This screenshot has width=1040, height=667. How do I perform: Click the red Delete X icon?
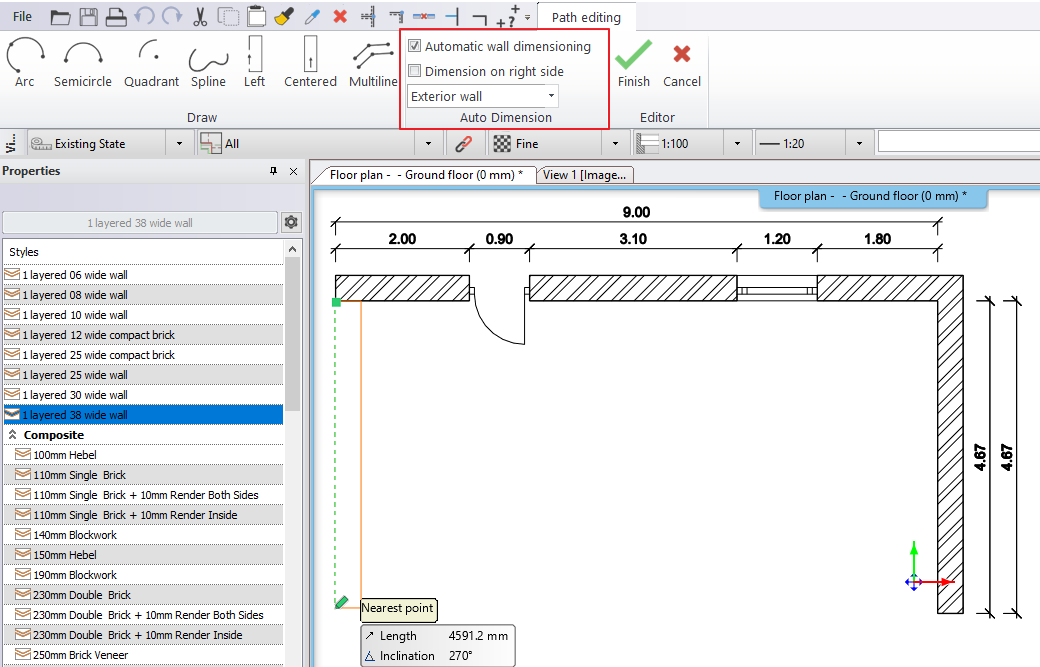click(340, 17)
